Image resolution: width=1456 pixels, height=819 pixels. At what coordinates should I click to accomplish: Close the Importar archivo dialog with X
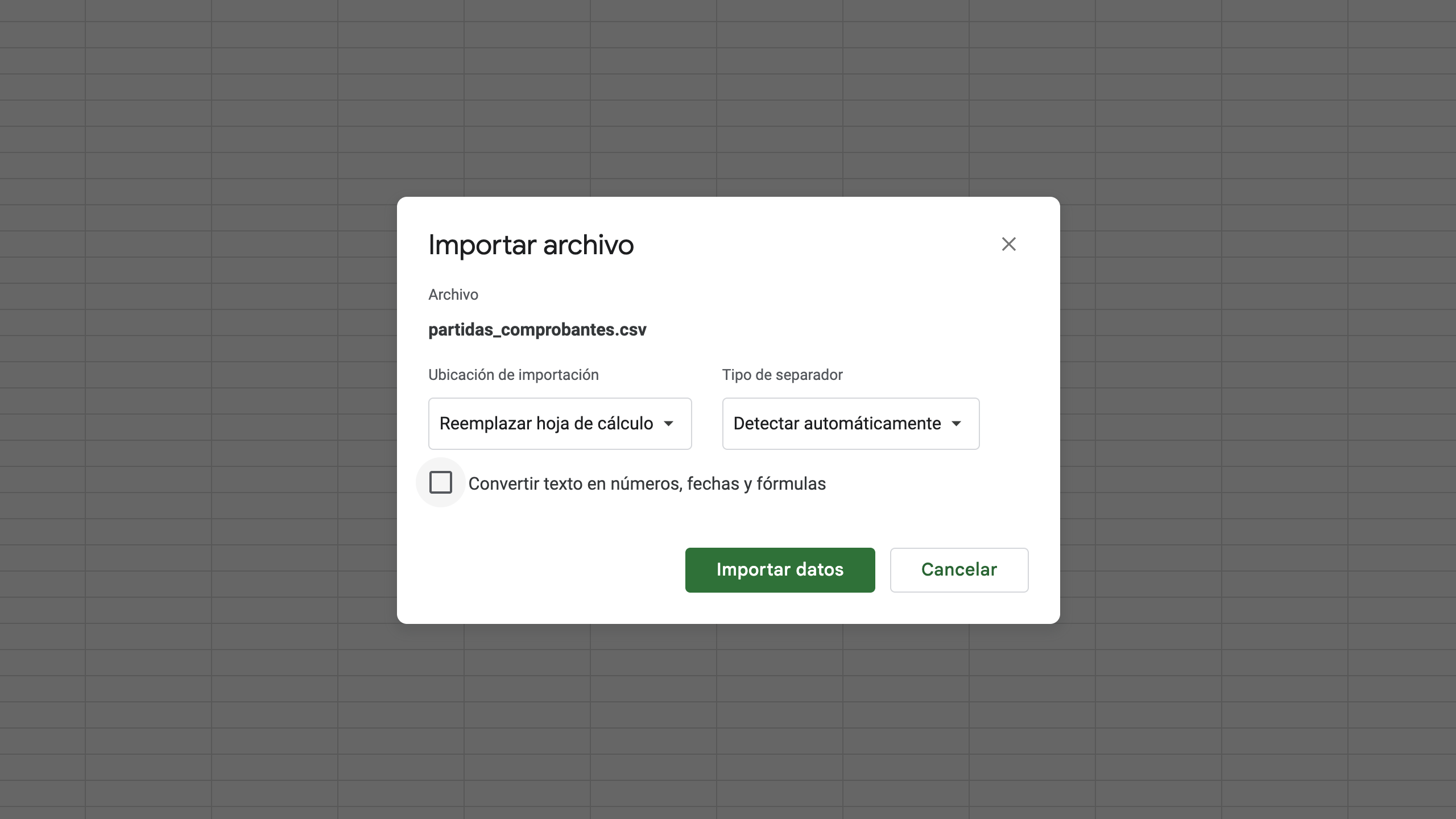pos(1008,244)
